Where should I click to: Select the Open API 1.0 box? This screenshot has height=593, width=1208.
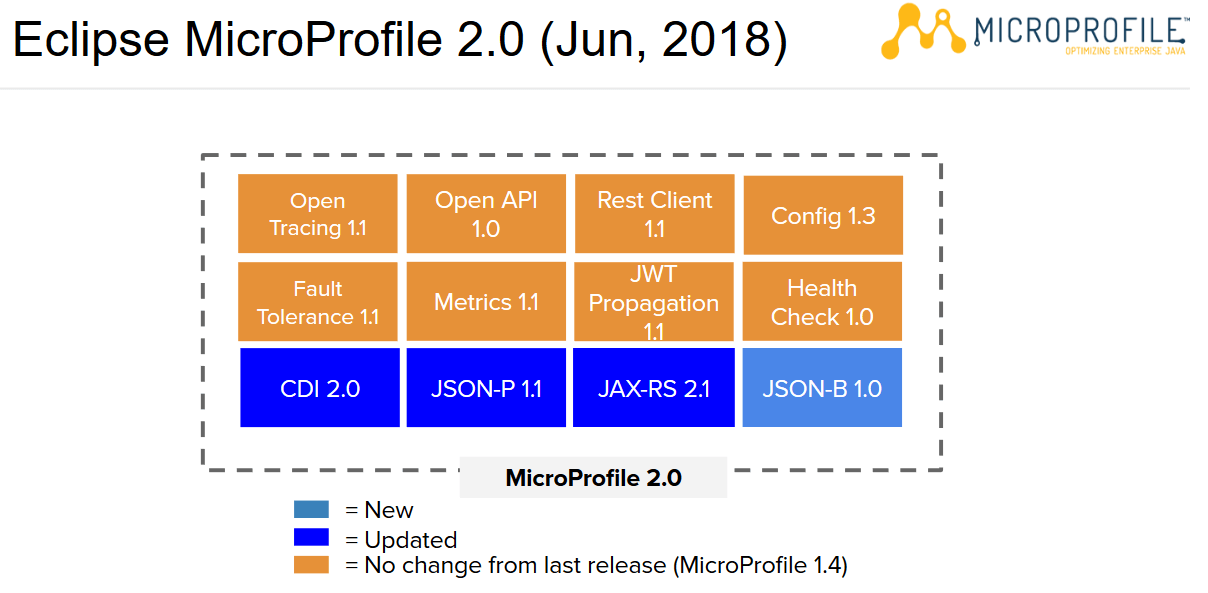[486, 214]
